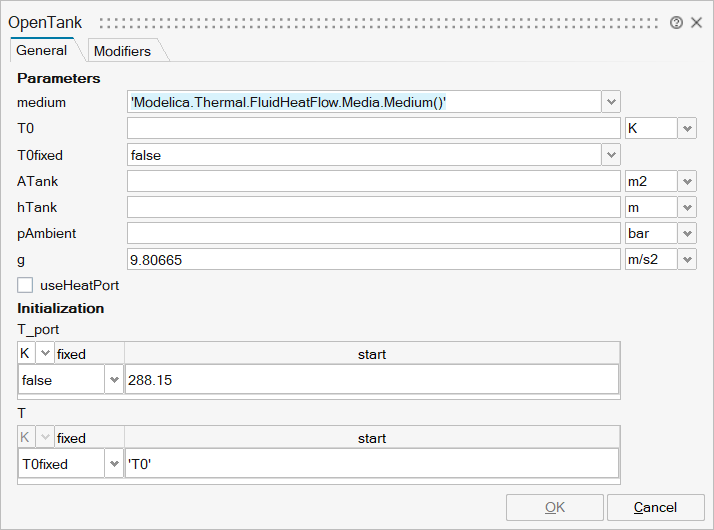The width and height of the screenshot is (714, 530).
Task: Open the hTank unit dropdown (m)
Action: [x=686, y=207]
